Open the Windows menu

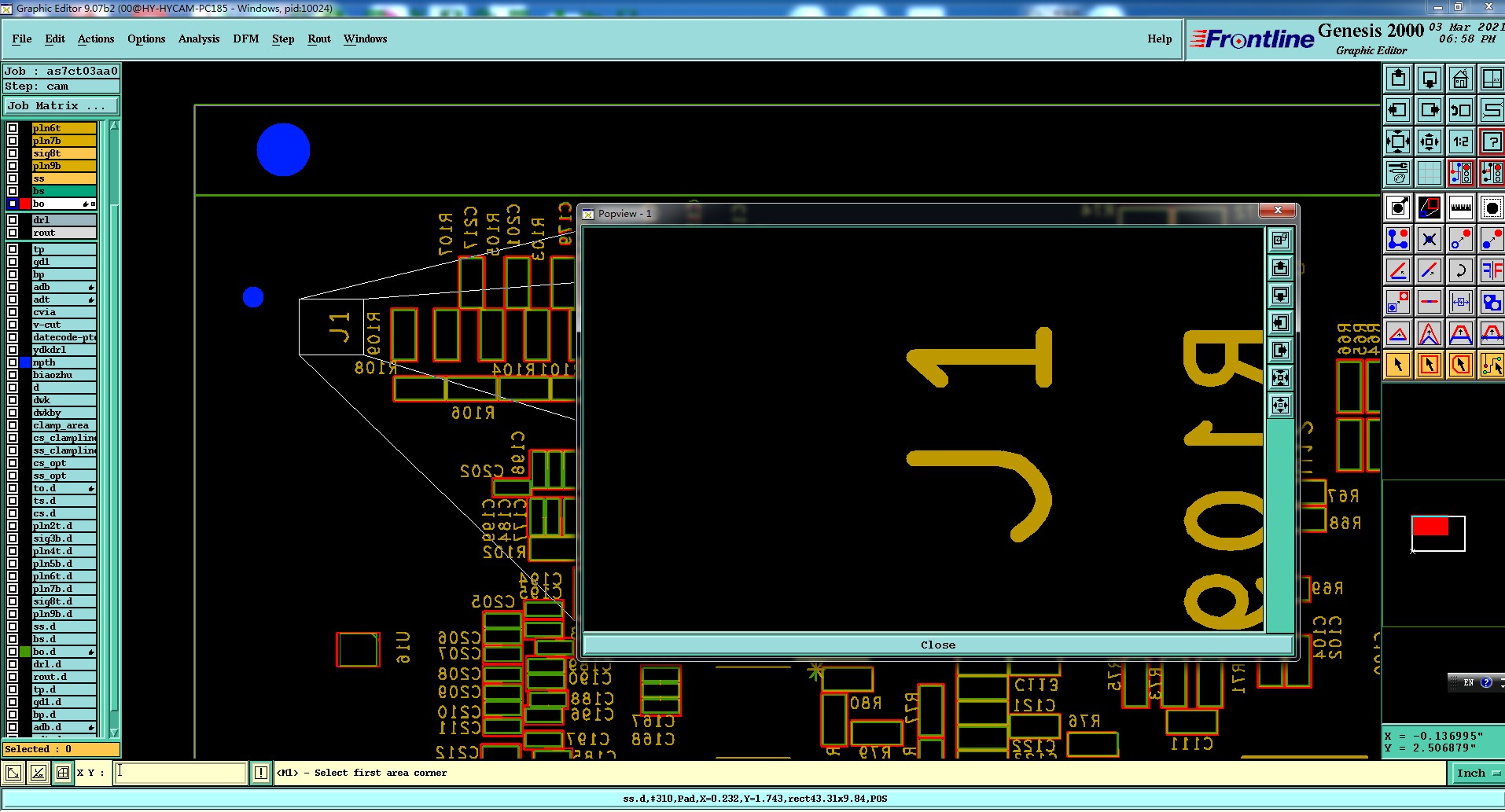point(365,39)
